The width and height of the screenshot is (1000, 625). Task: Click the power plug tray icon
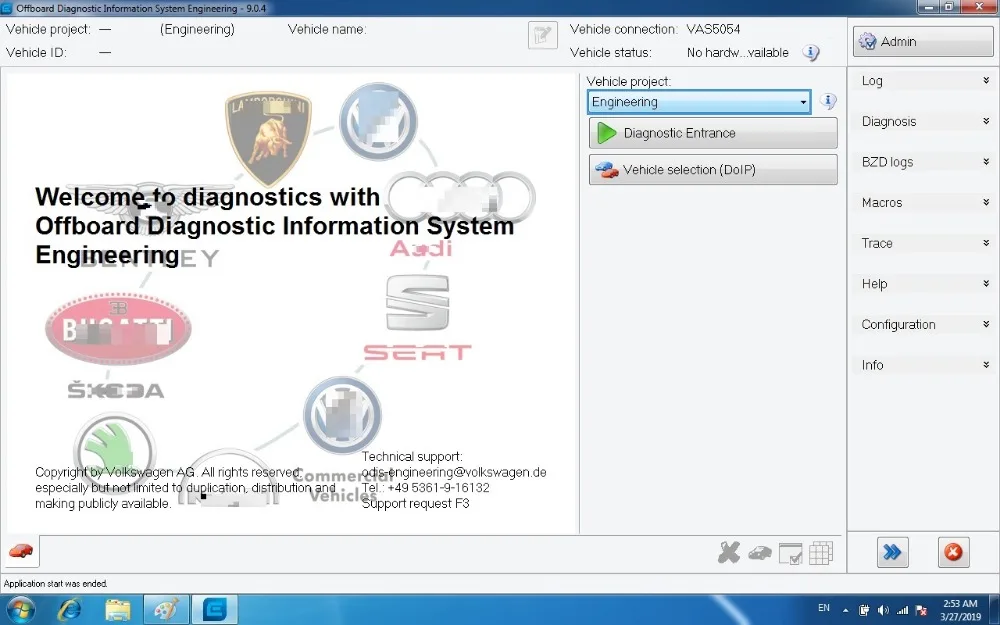click(x=864, y=610)
